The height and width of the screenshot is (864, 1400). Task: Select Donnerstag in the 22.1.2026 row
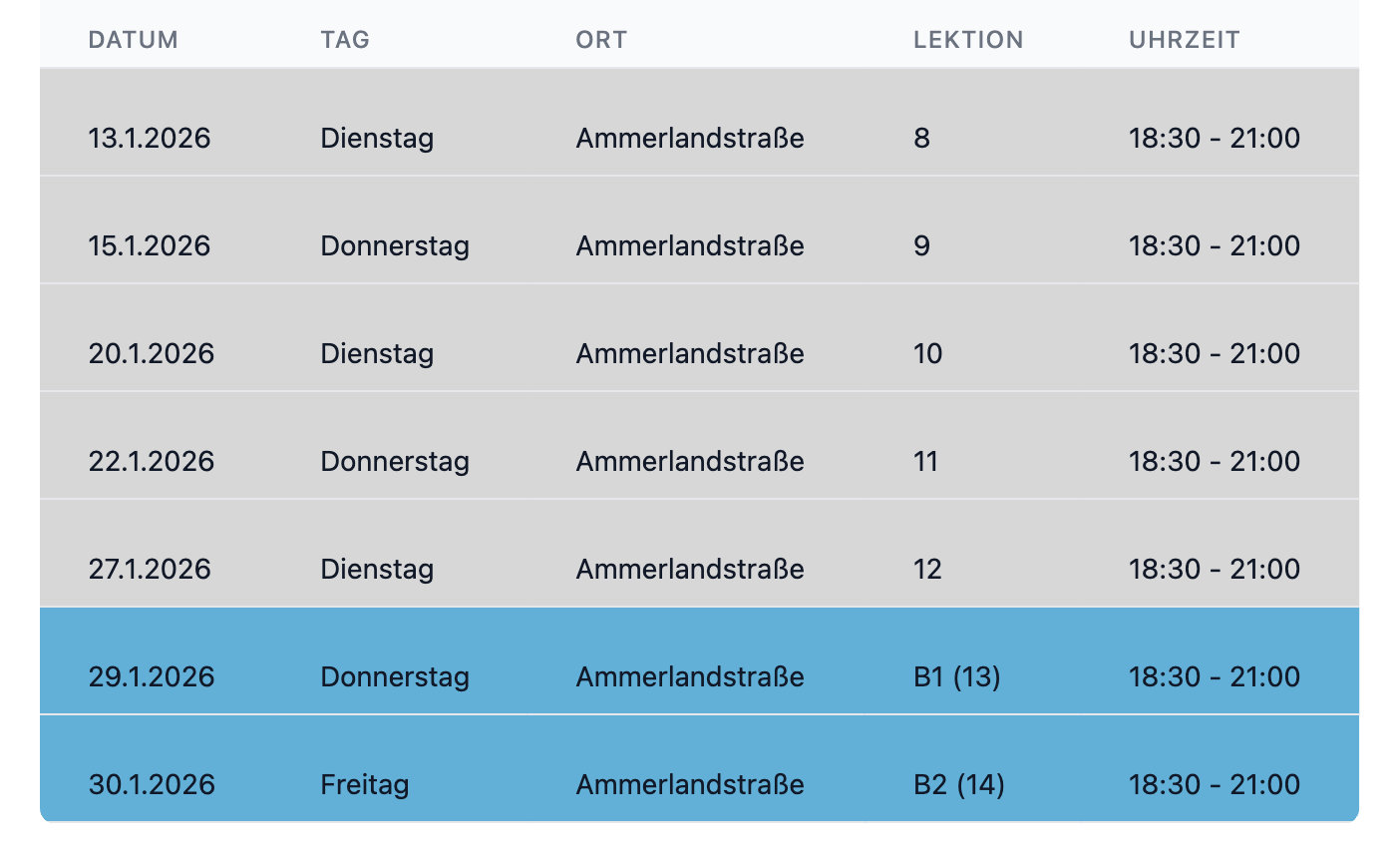(x=395, y=461)
